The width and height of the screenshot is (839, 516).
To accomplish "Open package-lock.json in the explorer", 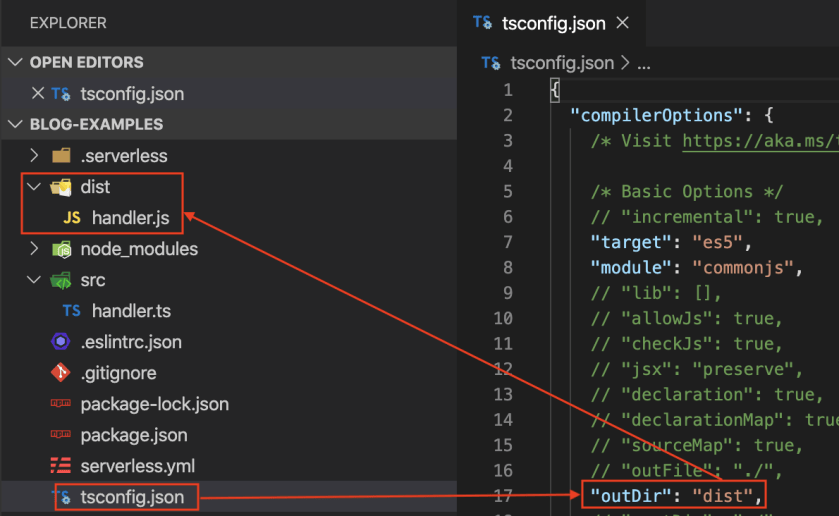I will (x=155, y=404).
